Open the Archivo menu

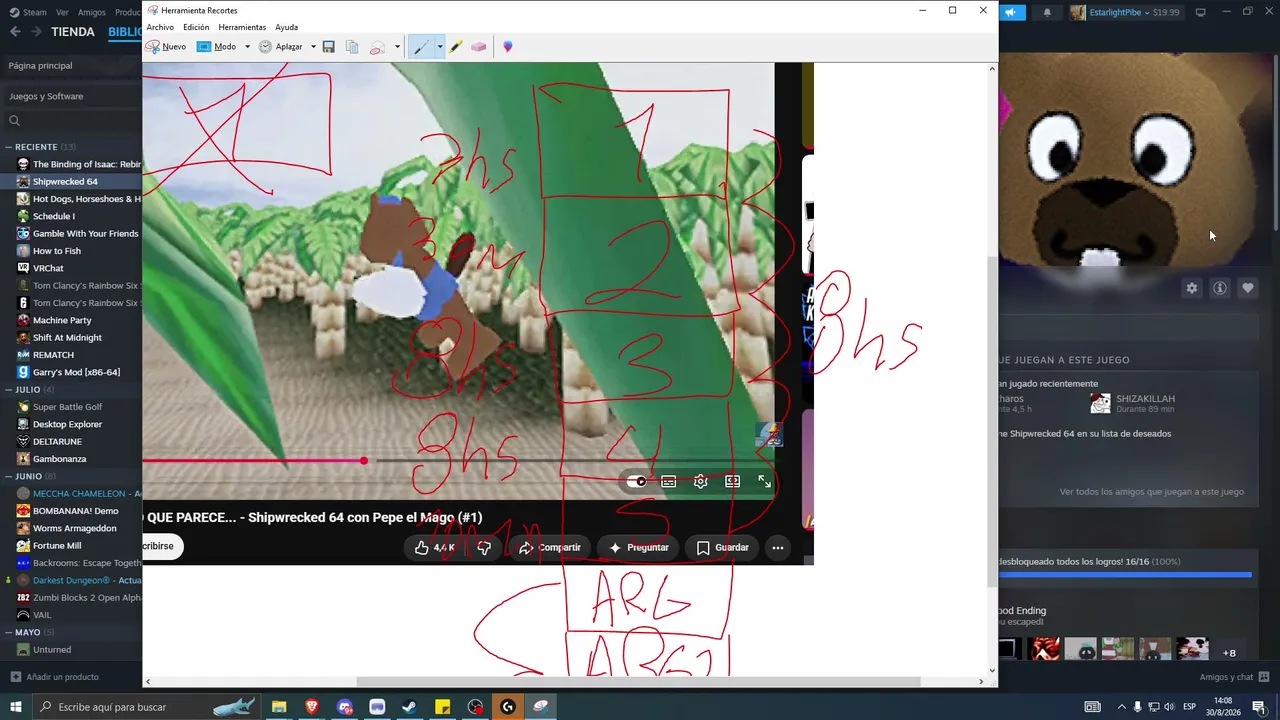(x=160, y=27)
